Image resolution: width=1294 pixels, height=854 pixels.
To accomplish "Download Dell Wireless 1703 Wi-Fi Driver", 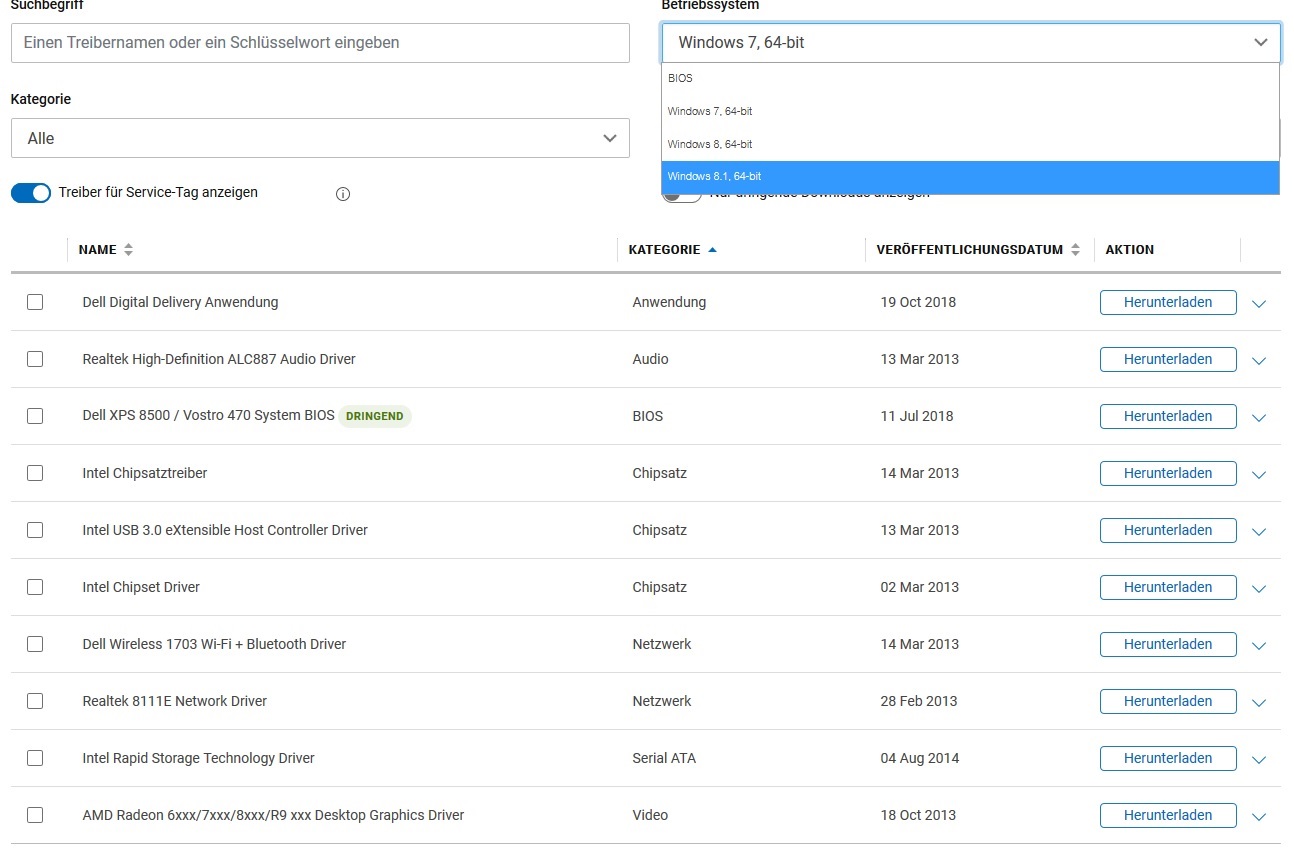I will pyautogui.click(x=1168, y=644).
